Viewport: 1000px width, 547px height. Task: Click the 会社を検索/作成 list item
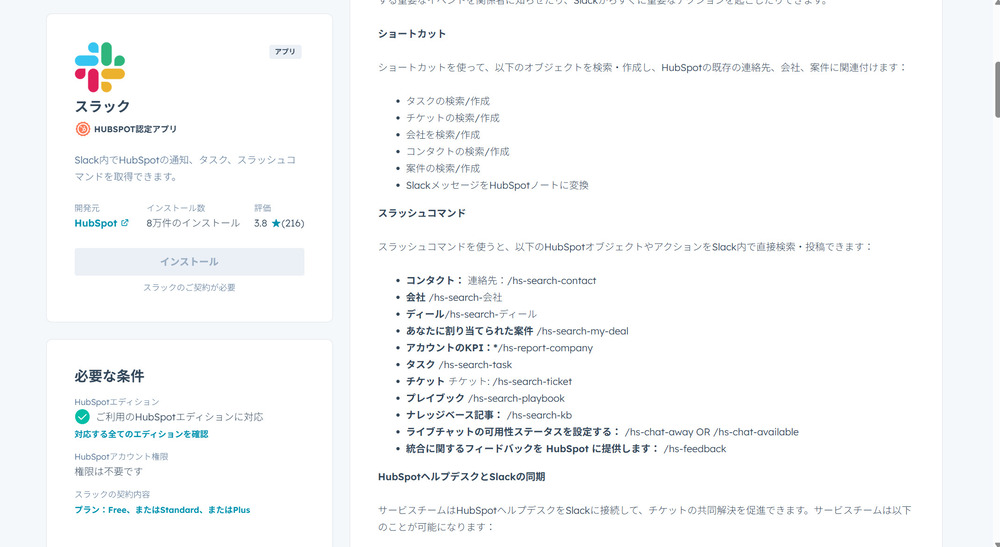coord(443,135)
